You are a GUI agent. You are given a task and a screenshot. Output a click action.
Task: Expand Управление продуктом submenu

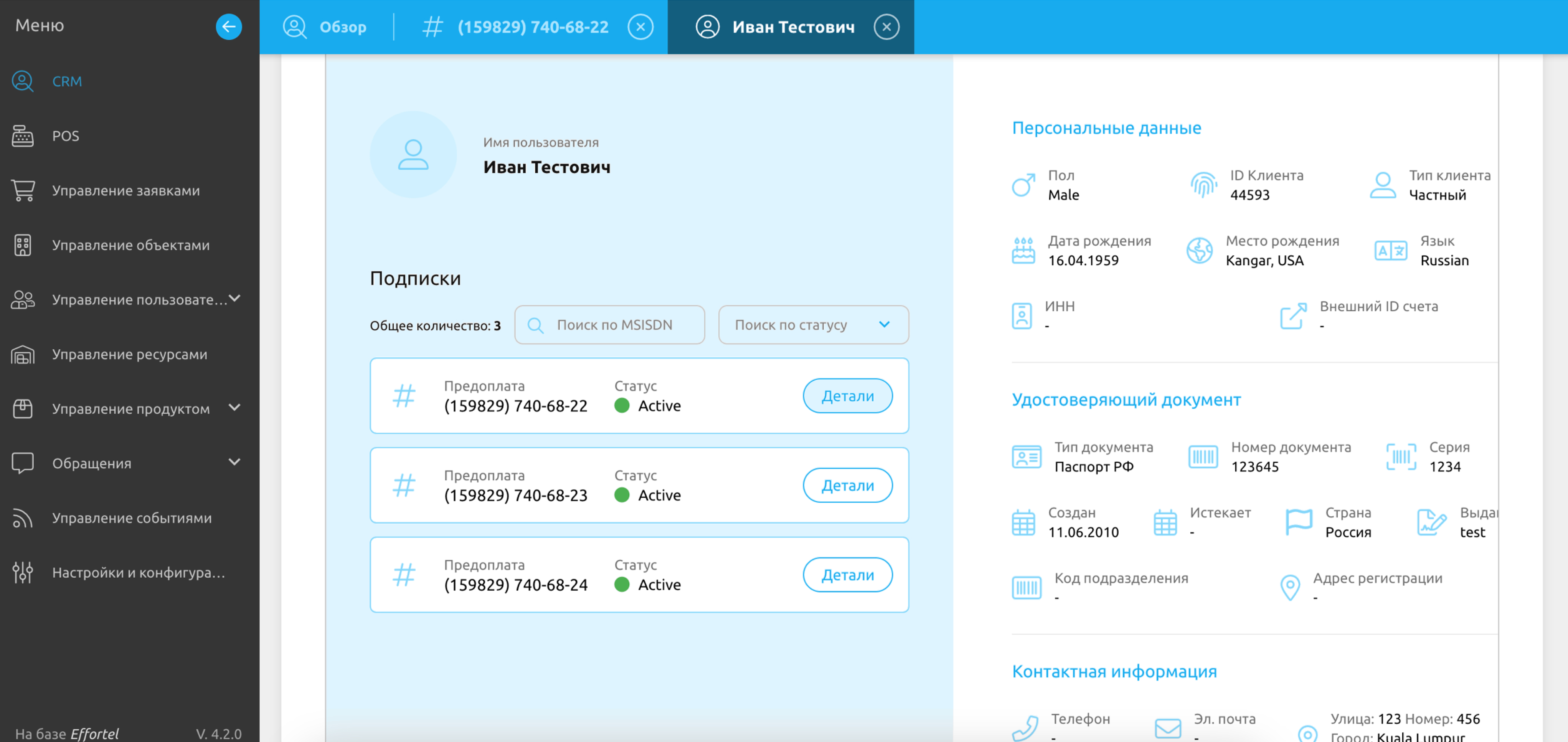[x=235, y=408]
